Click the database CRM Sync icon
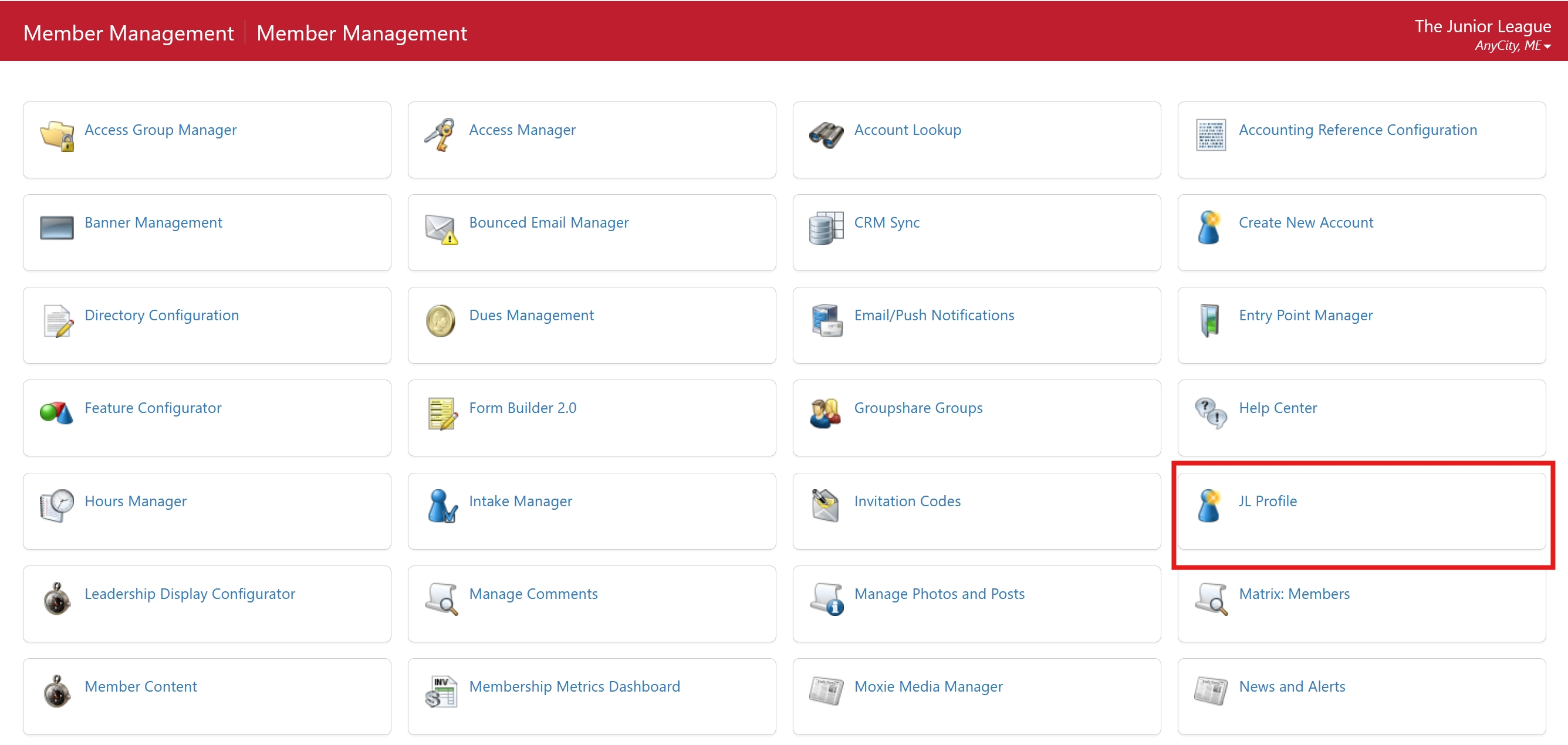 (x=826, y=228)
